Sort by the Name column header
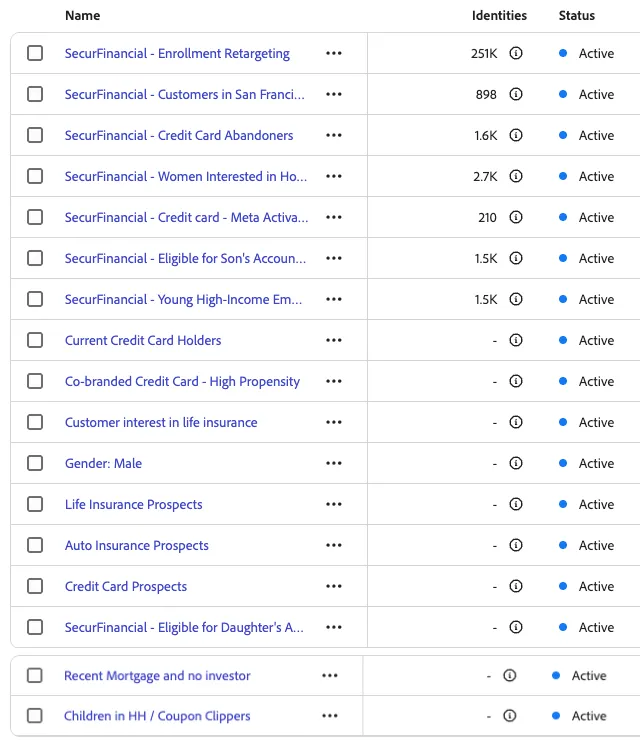The height and width of the screenshot is (740, 640). [x=83, y=16]
